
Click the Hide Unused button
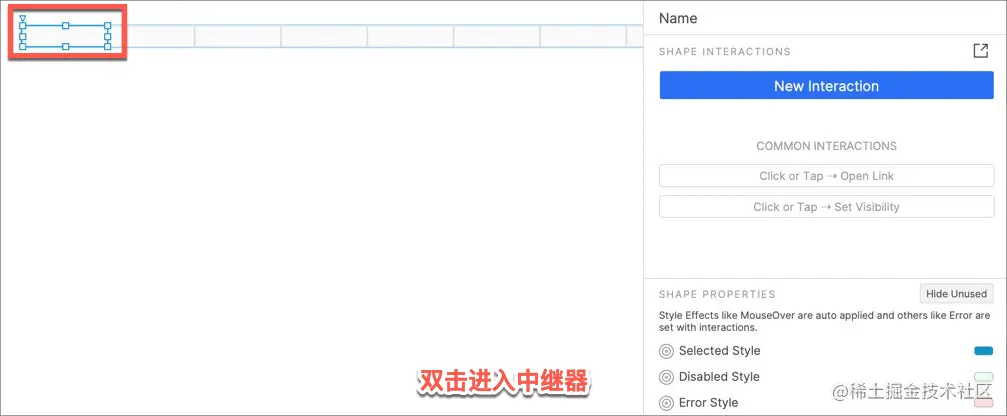click(x=956, y=293)
